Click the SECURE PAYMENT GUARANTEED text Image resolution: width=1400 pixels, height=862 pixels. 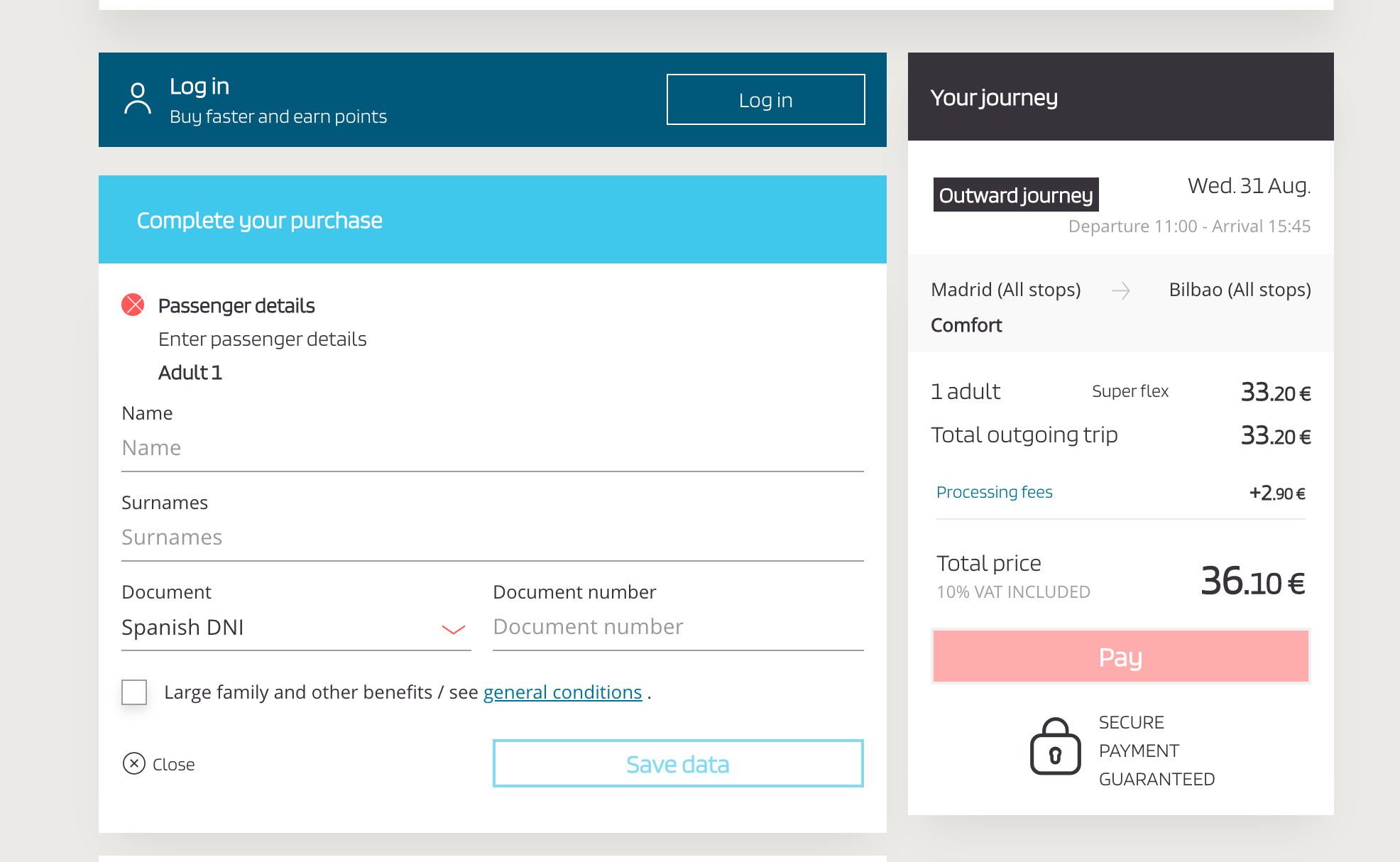pos(1156,751)
